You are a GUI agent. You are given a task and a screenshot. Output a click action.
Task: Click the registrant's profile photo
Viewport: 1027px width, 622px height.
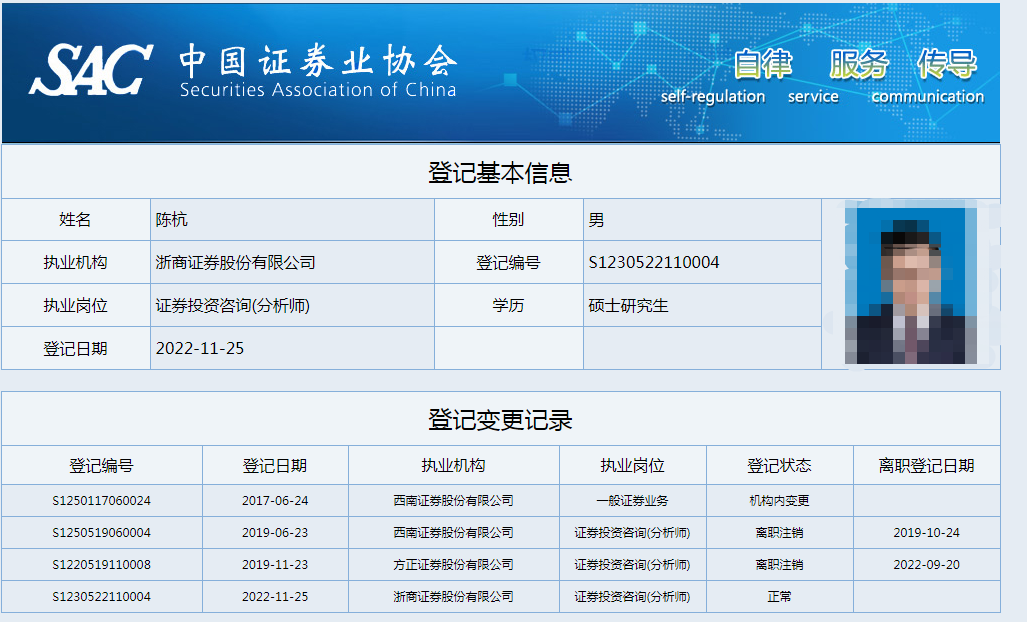[911, 286]
